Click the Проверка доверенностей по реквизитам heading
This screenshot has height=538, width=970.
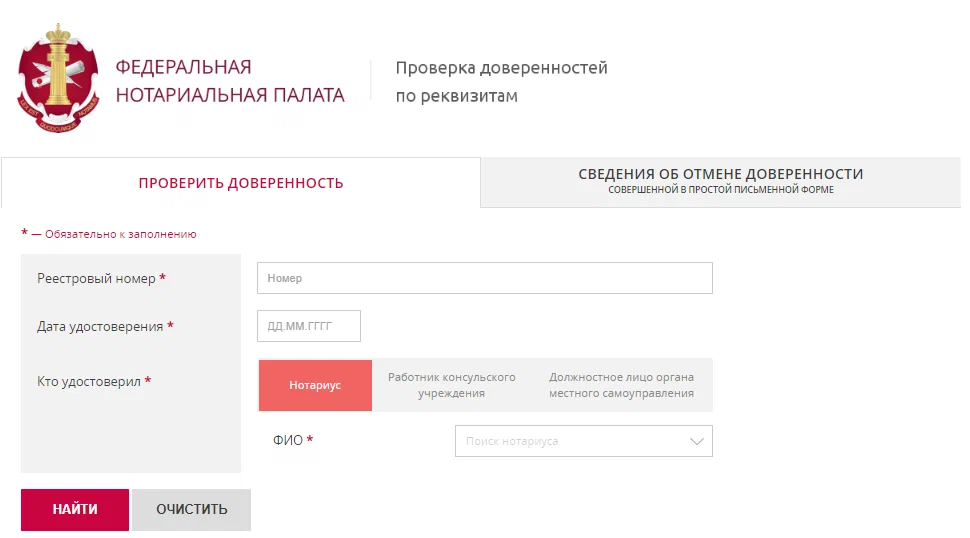point(501,82)
